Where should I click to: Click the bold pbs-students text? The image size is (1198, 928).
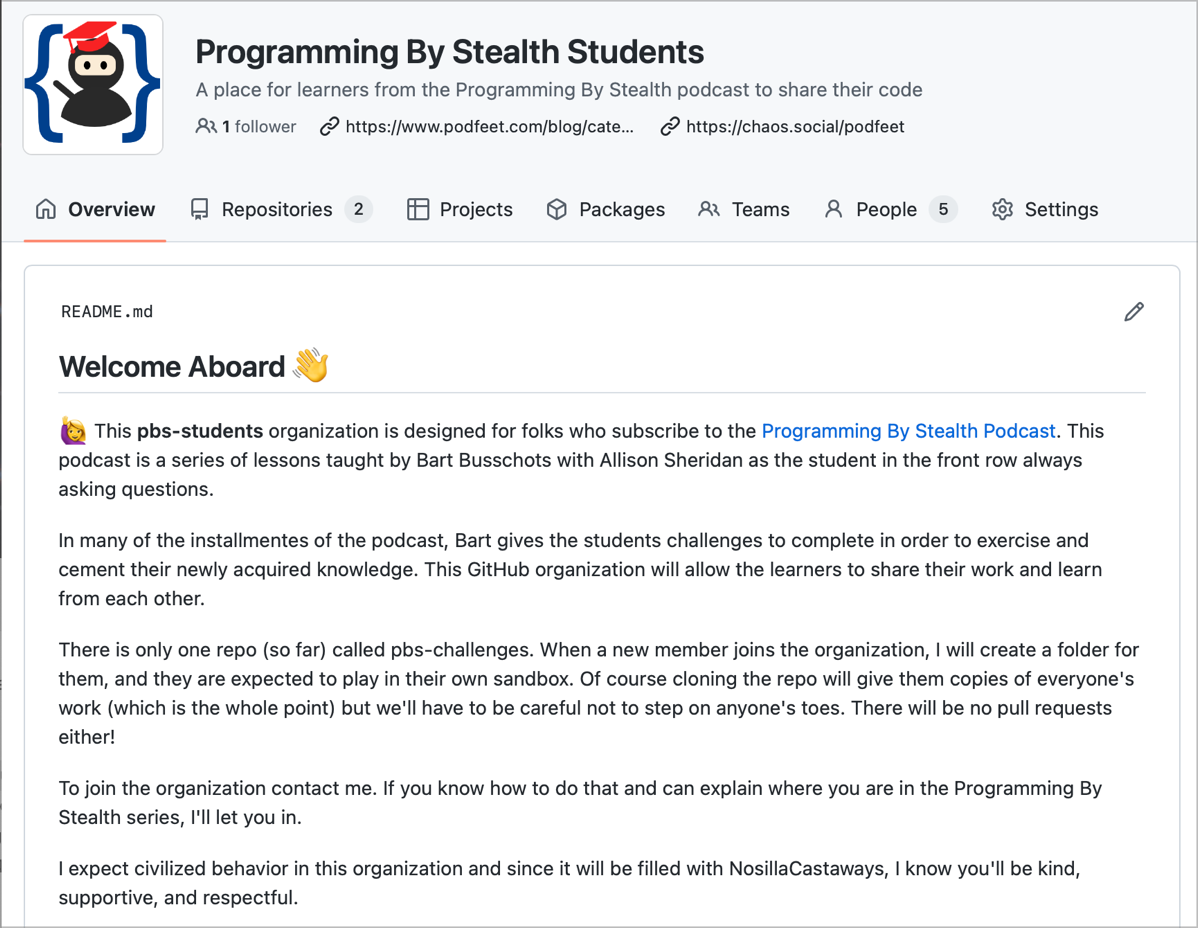coord(200,431)
